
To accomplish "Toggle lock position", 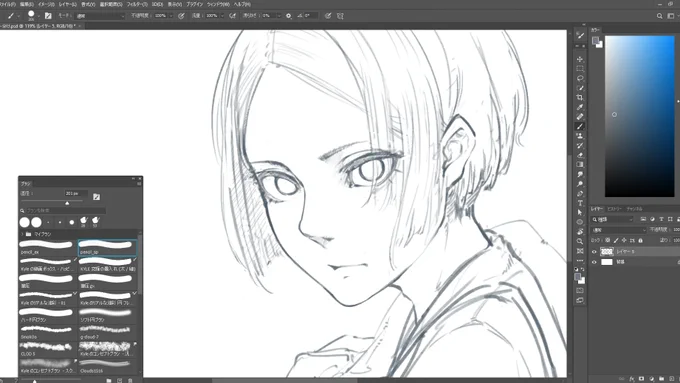I will coord(624,240).
